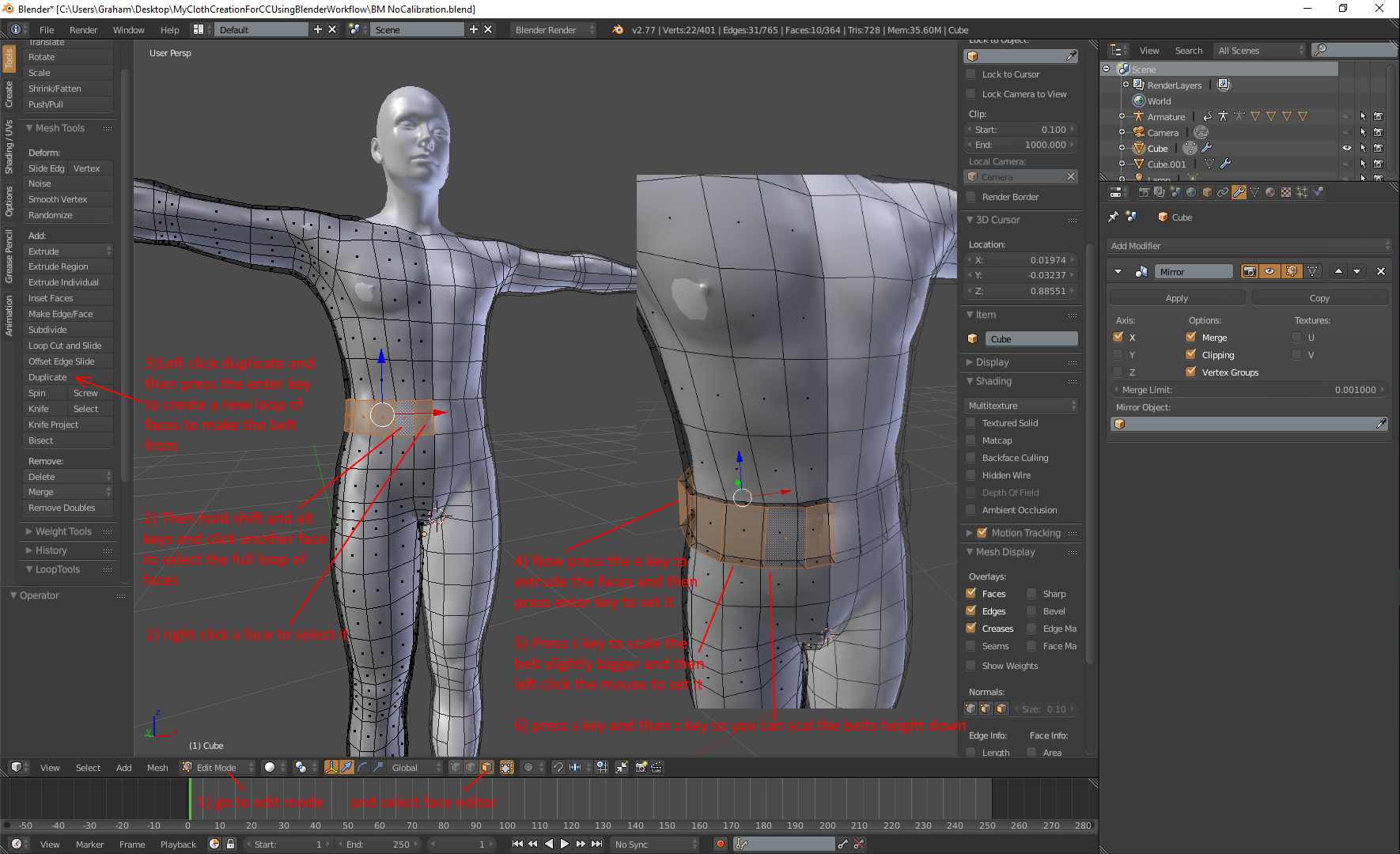The width and height of the screenshot is (1400, 854).
Task: Click the timeline record button
Action: tap(720, 845)
